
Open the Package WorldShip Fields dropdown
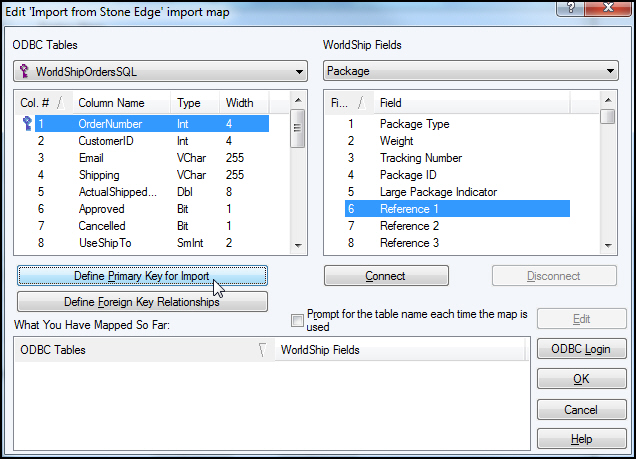click(x=471, y=71)
